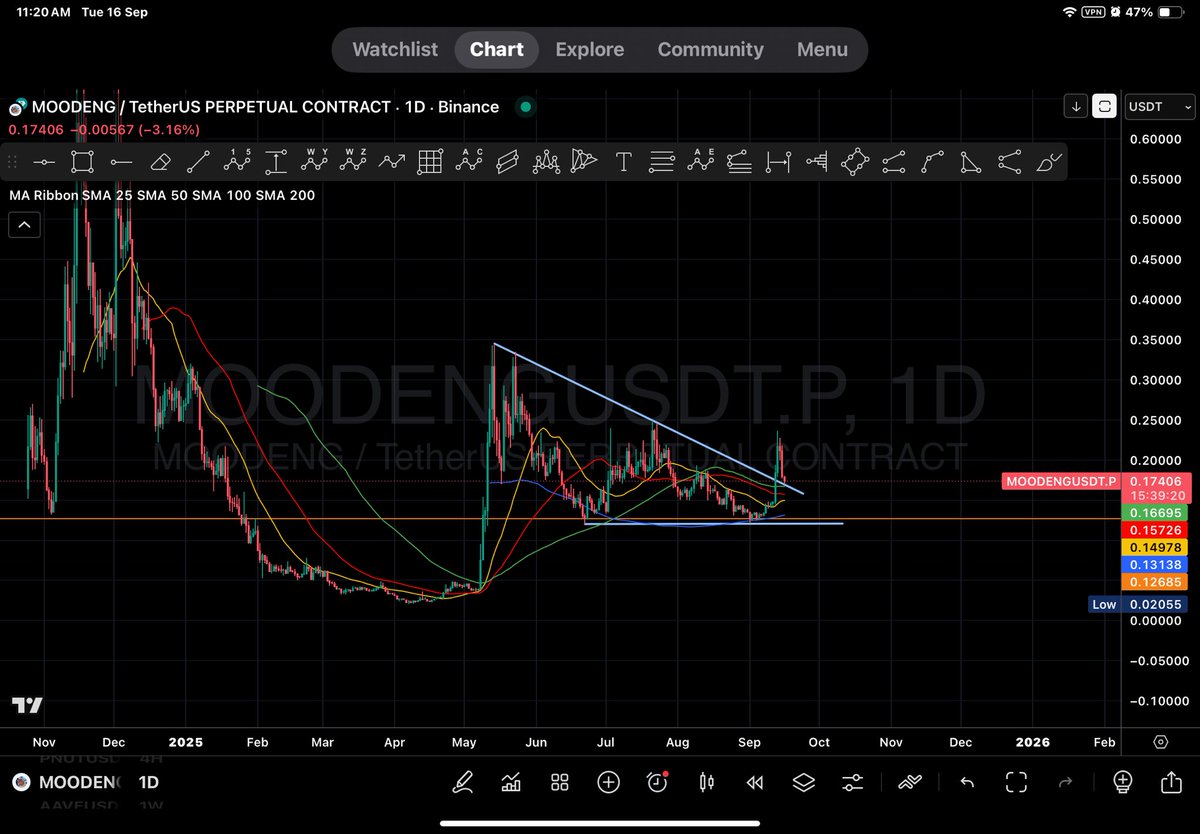Open the four-squares layout grid icon

click(x=560, y=782)
